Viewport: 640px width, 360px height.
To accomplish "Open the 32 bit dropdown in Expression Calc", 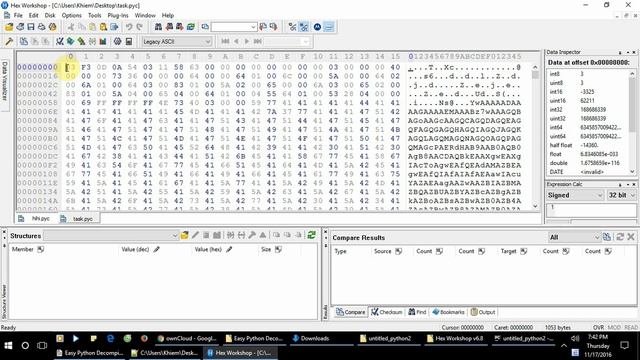I will pos(622,195).
